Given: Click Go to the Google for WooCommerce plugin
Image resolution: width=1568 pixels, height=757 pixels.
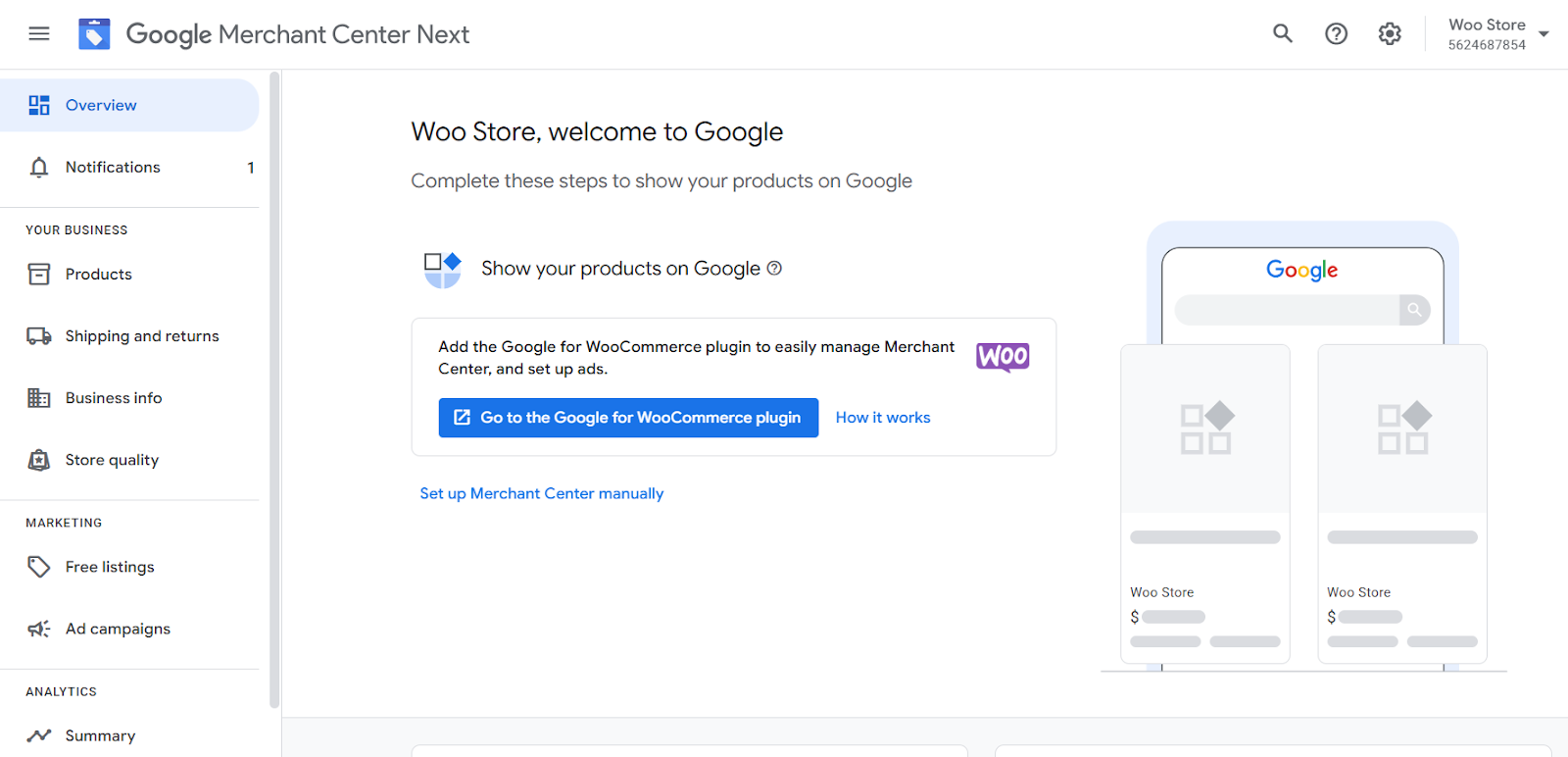Looking at the screenshot, I should pos(628,418).
